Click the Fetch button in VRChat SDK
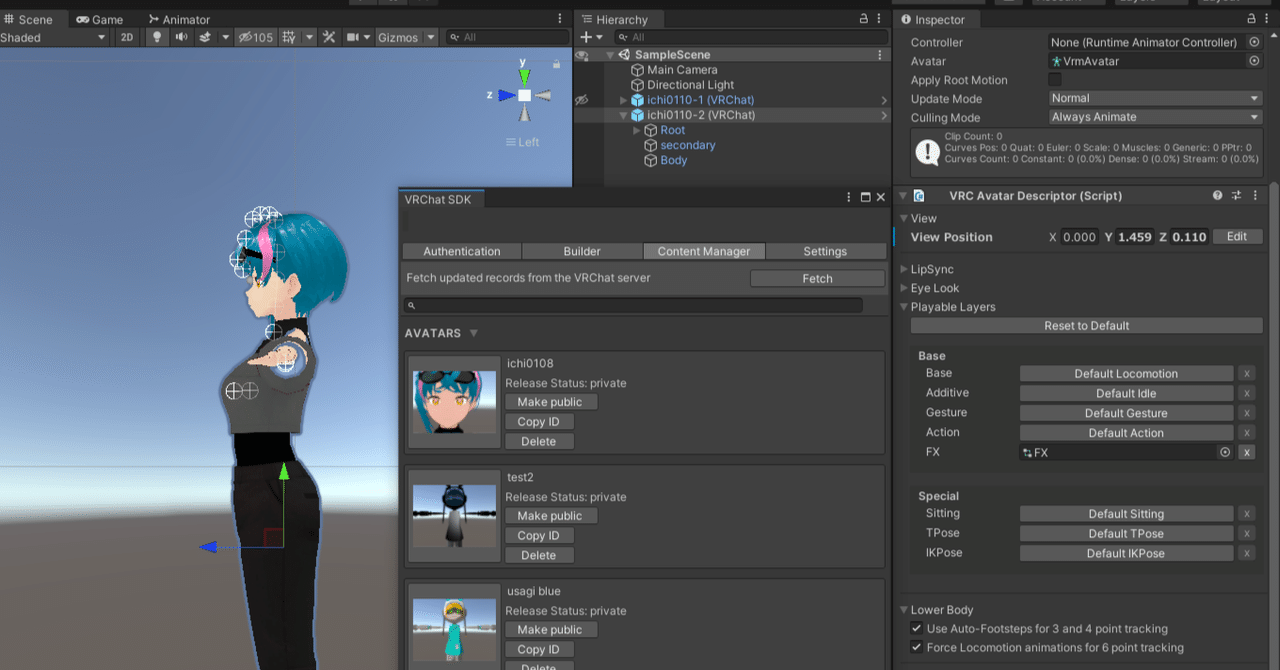This screenshot has height=670, width=1280. (x=817, y=278)
